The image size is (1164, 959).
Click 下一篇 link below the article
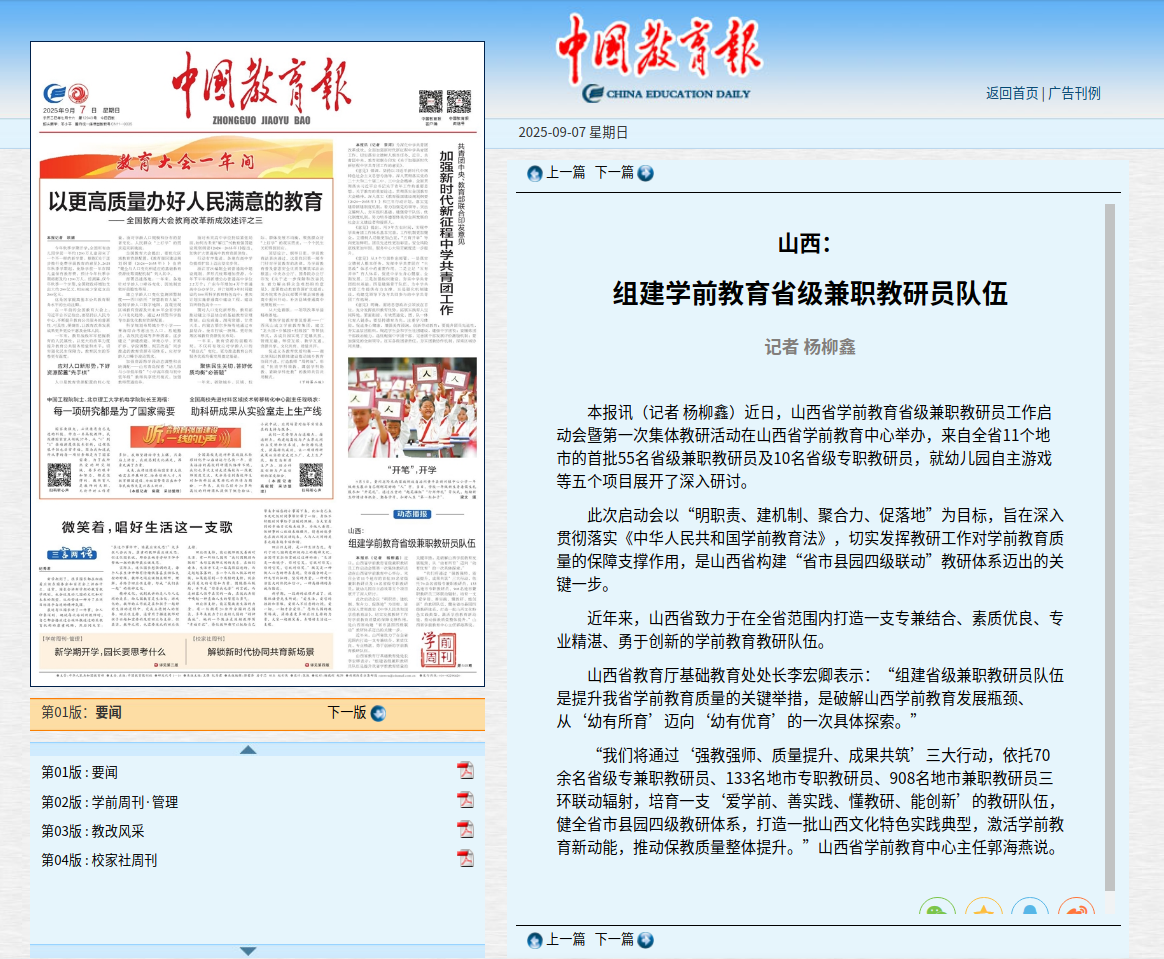tap(614, 939)
